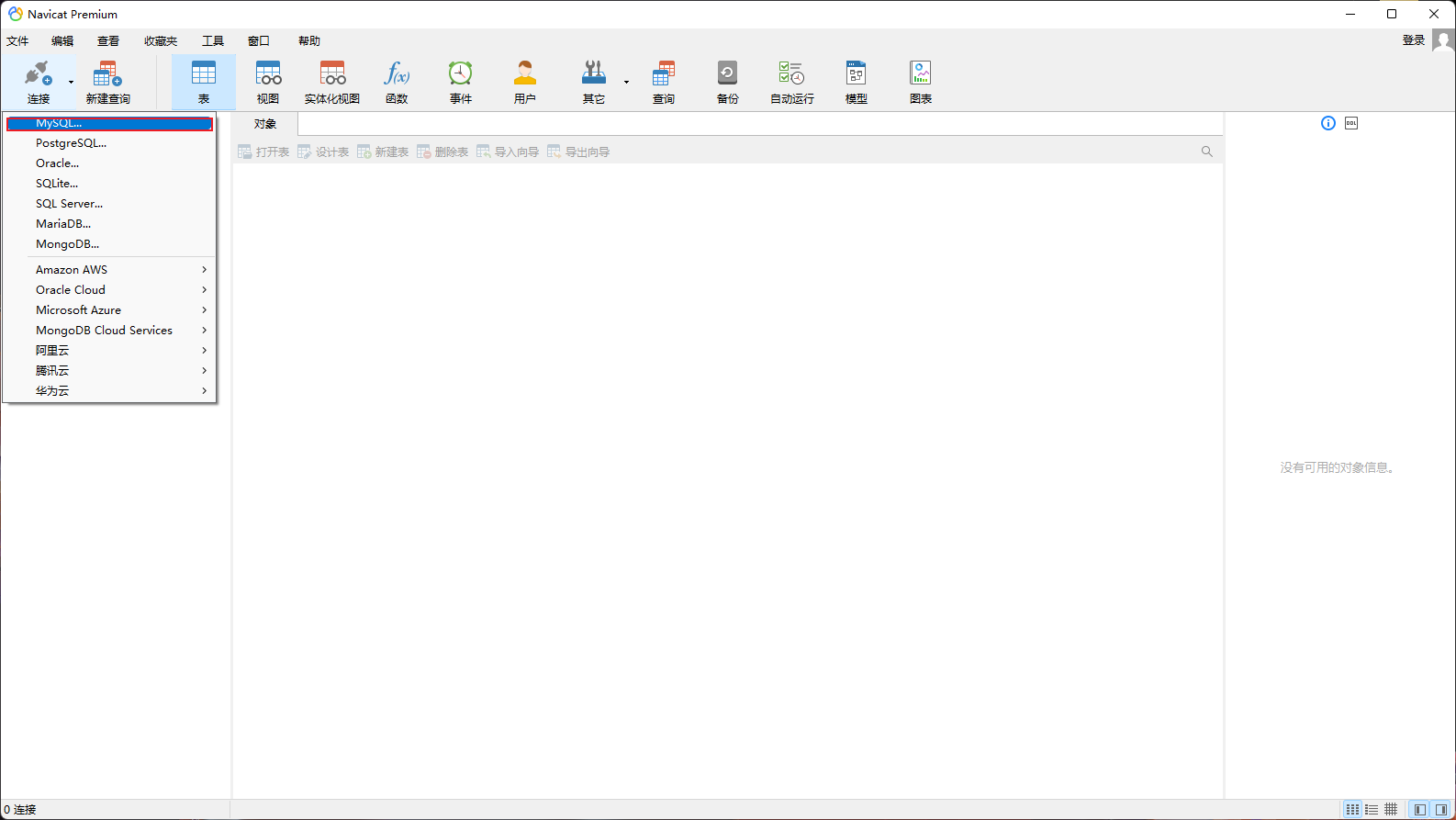Screen dimensions: 1456x820
Task: Click the '0 连接' status bar text
Action: coord(20,810)
